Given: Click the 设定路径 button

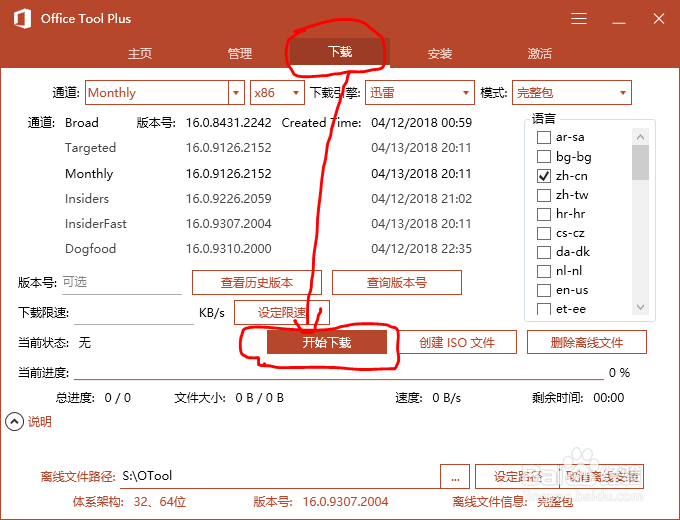Looking at the screenshot, I should 517,477.
